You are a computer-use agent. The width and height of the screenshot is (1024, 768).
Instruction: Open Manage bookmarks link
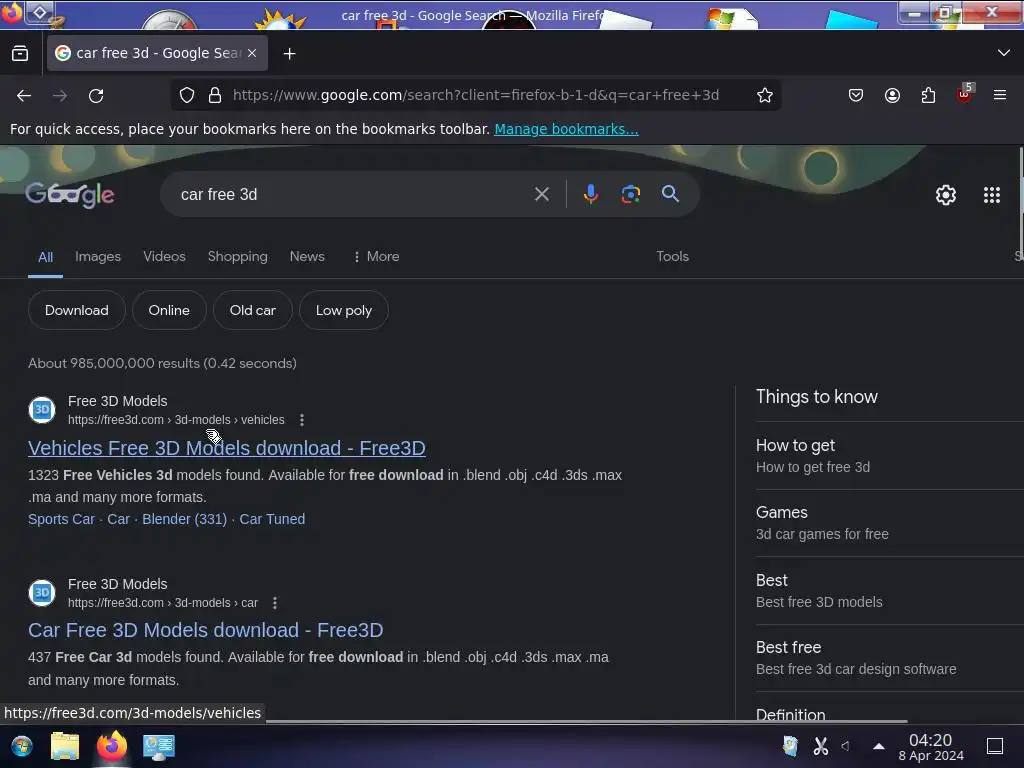(566, 129)
